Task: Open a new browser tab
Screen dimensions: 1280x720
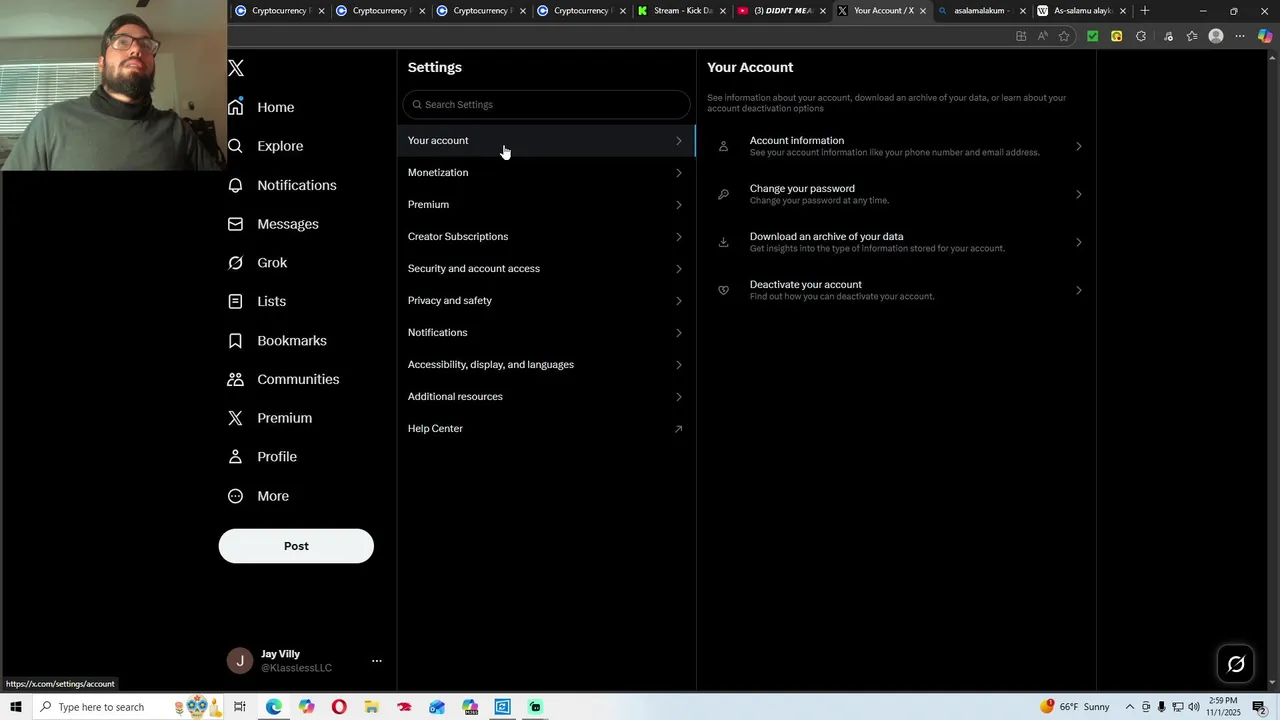Action: click(x=1145, y=11)
